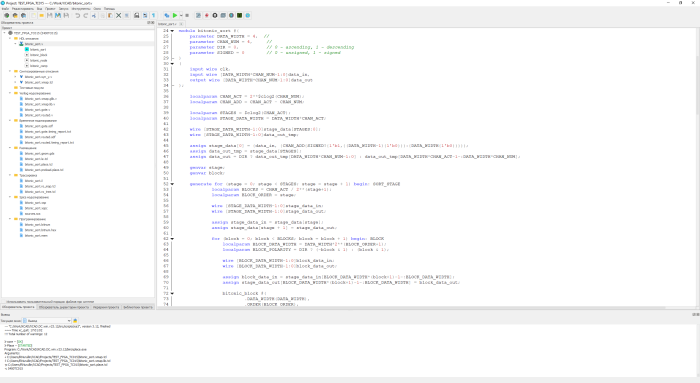Viewport: 700px width, 383px height.
Task: Close the bitonic_sort.v editor tab
Action: coord(181,24)
